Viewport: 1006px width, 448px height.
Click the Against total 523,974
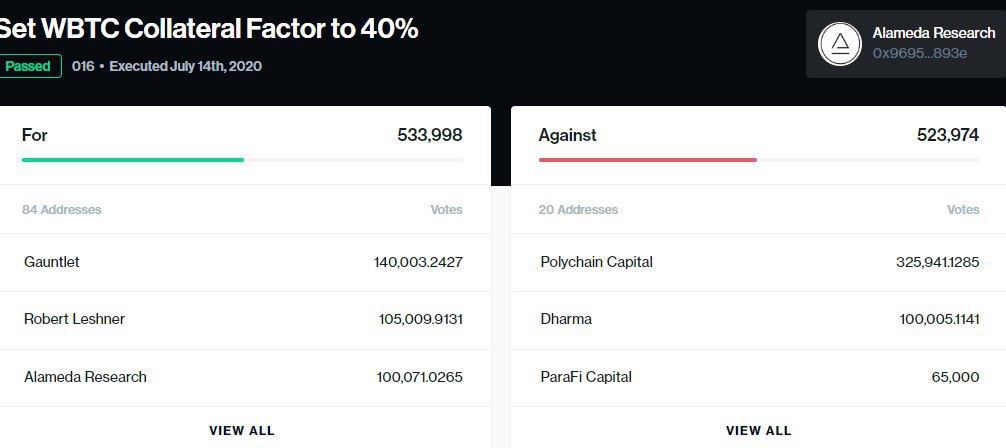947,135
